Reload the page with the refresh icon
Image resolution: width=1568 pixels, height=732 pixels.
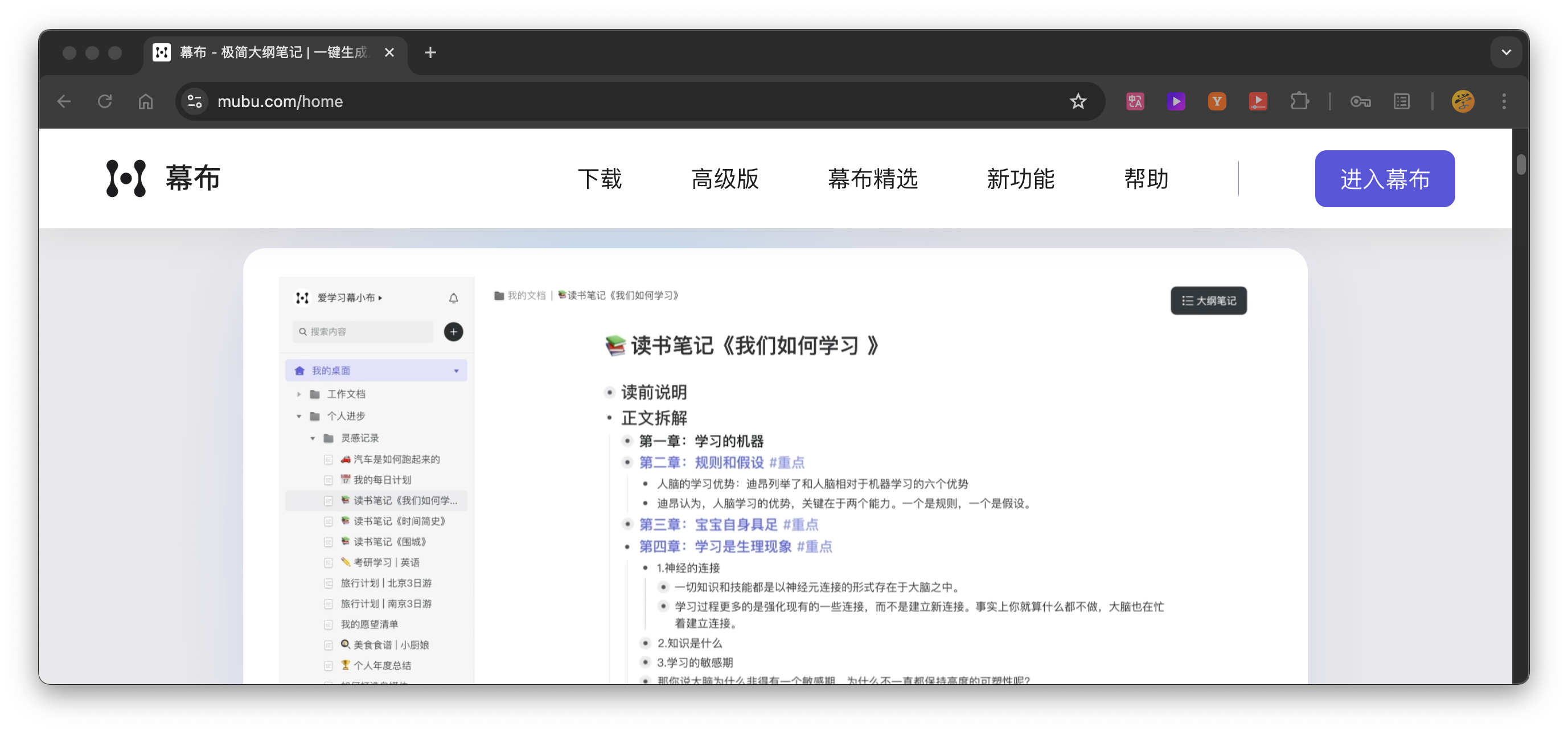[104, 101]
